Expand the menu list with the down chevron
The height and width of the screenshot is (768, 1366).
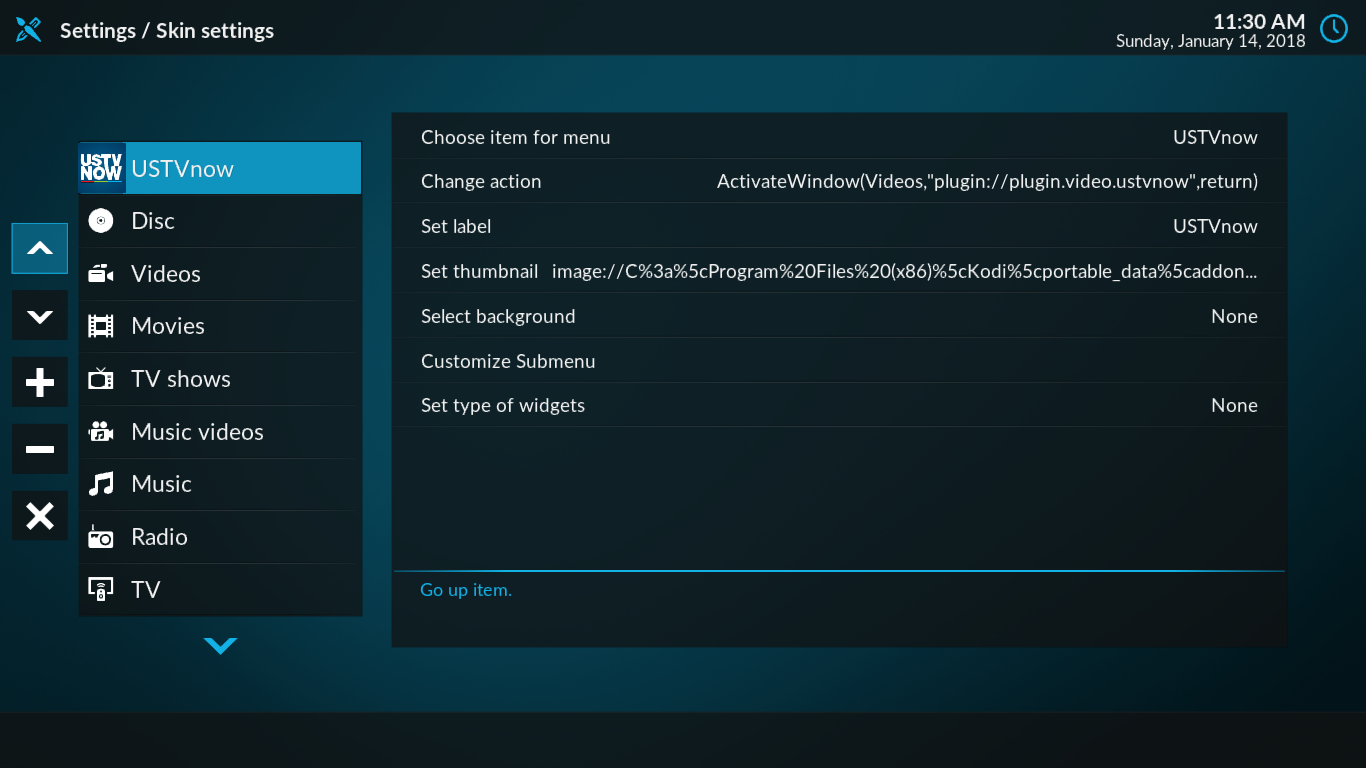point(219,645)
